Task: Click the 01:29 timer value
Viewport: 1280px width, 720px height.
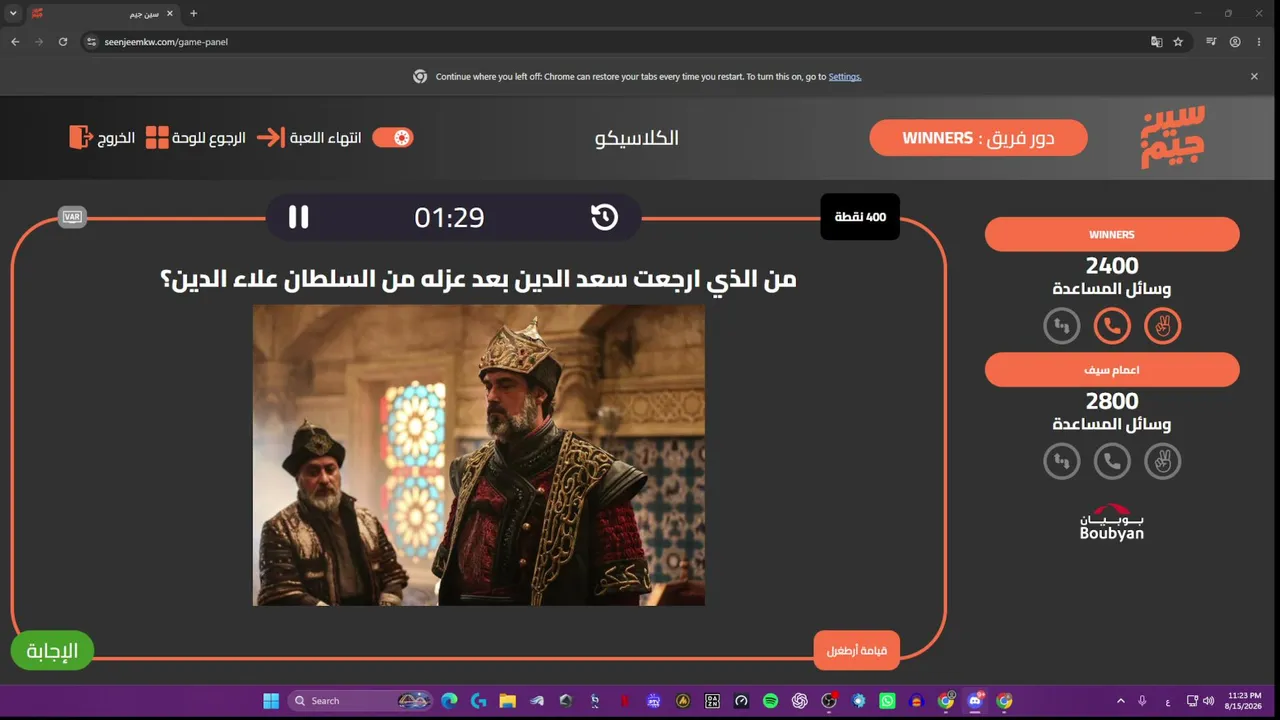Action: (449, 218)
